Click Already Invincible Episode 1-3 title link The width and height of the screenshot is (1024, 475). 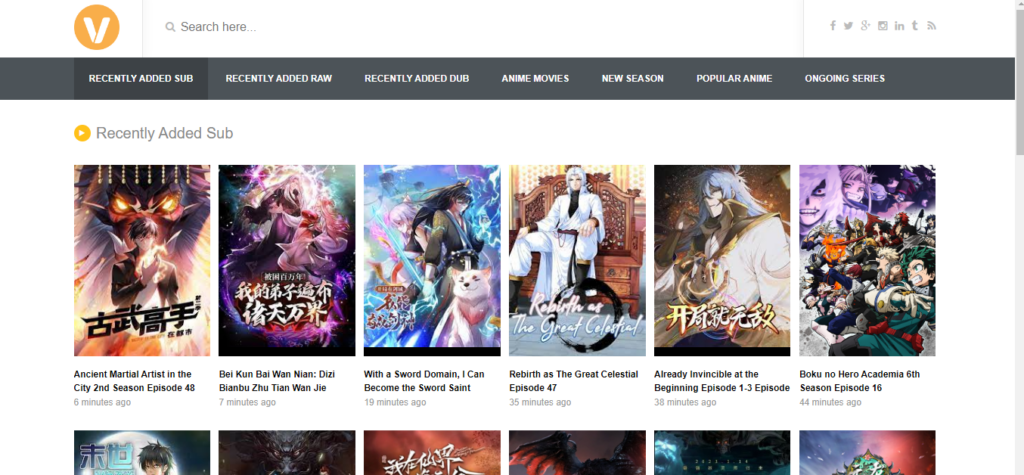pyautogui.click(x=722, y=381)
